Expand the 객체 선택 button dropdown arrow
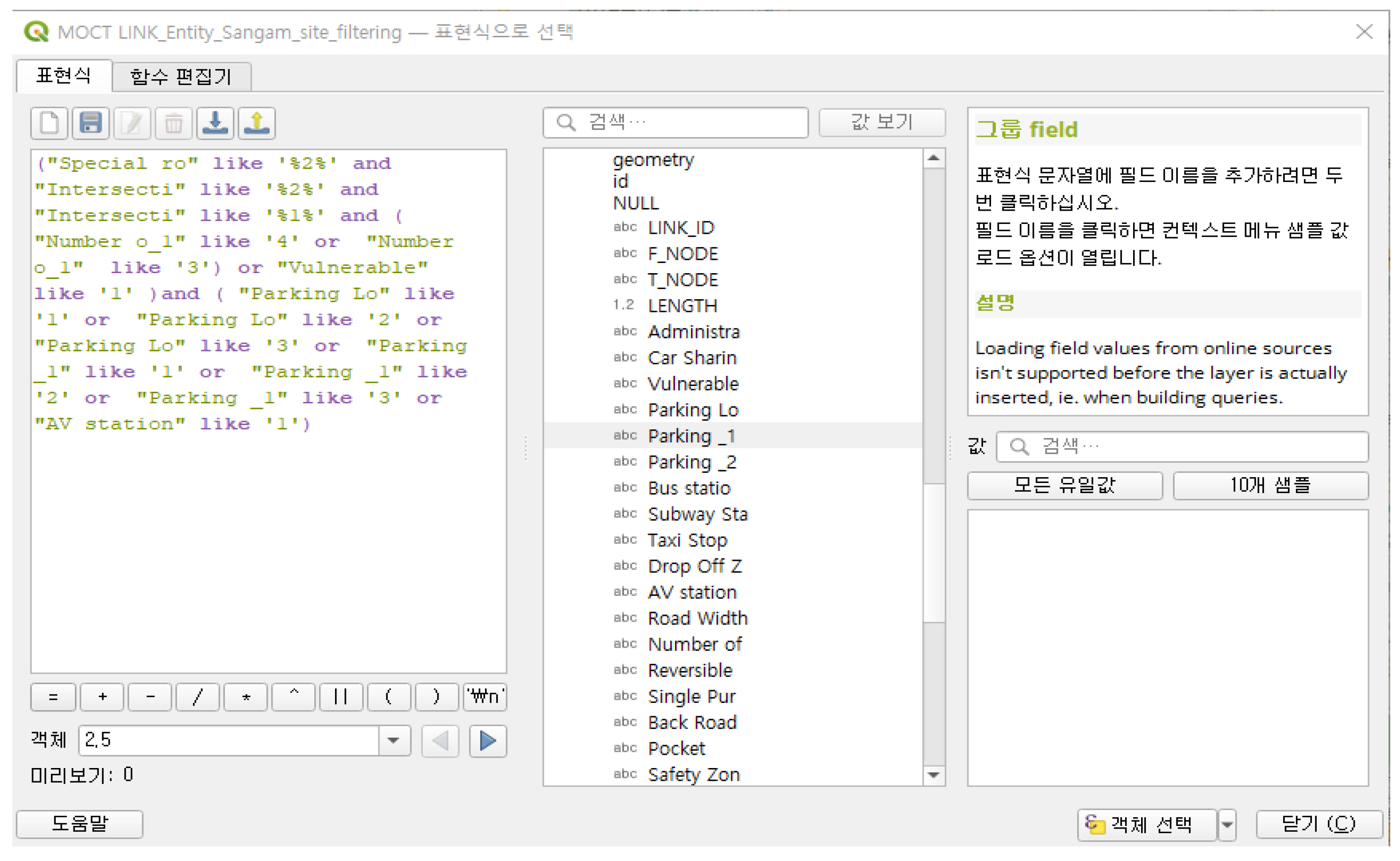Screen dimensions: 1400x861 tap(1228, 825)
